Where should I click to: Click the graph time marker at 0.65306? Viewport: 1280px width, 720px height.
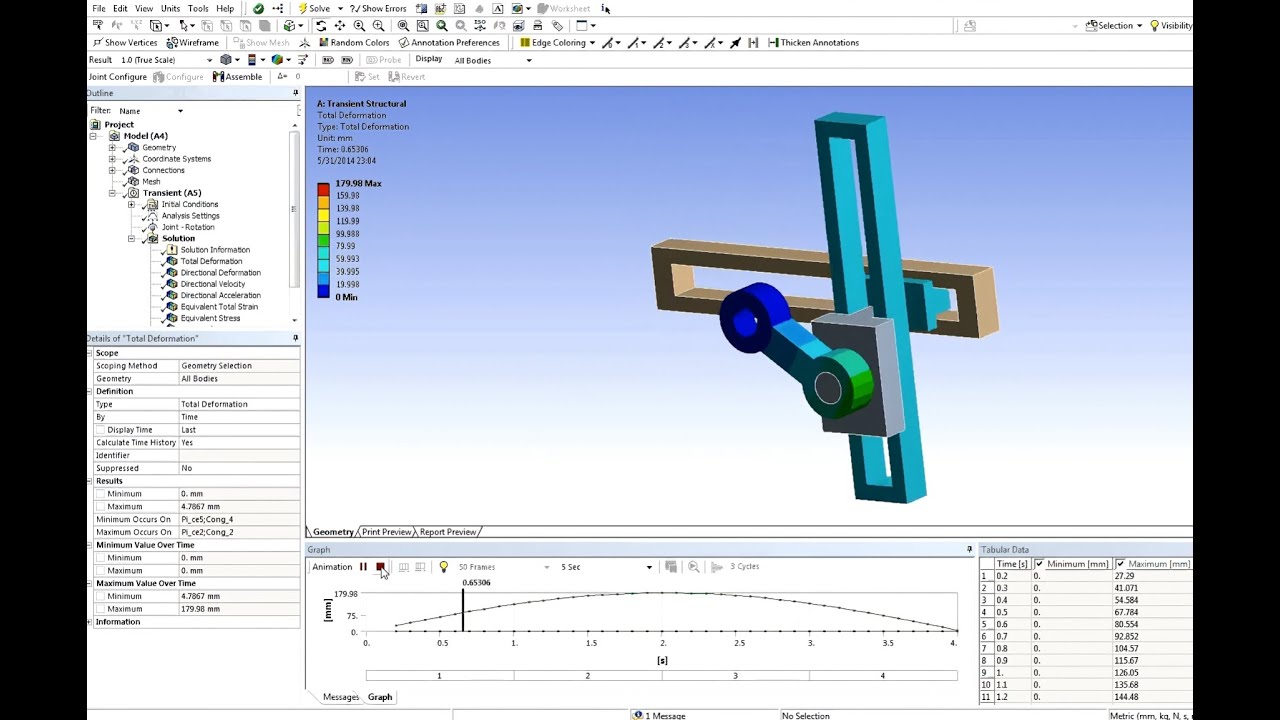(x=463, y=610)
